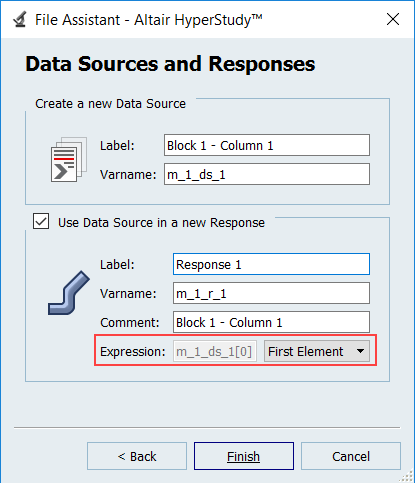Click the HyperStudy microscope icon in title bar
This screenshot has height=483, width=415.
(x=20, y=20)
